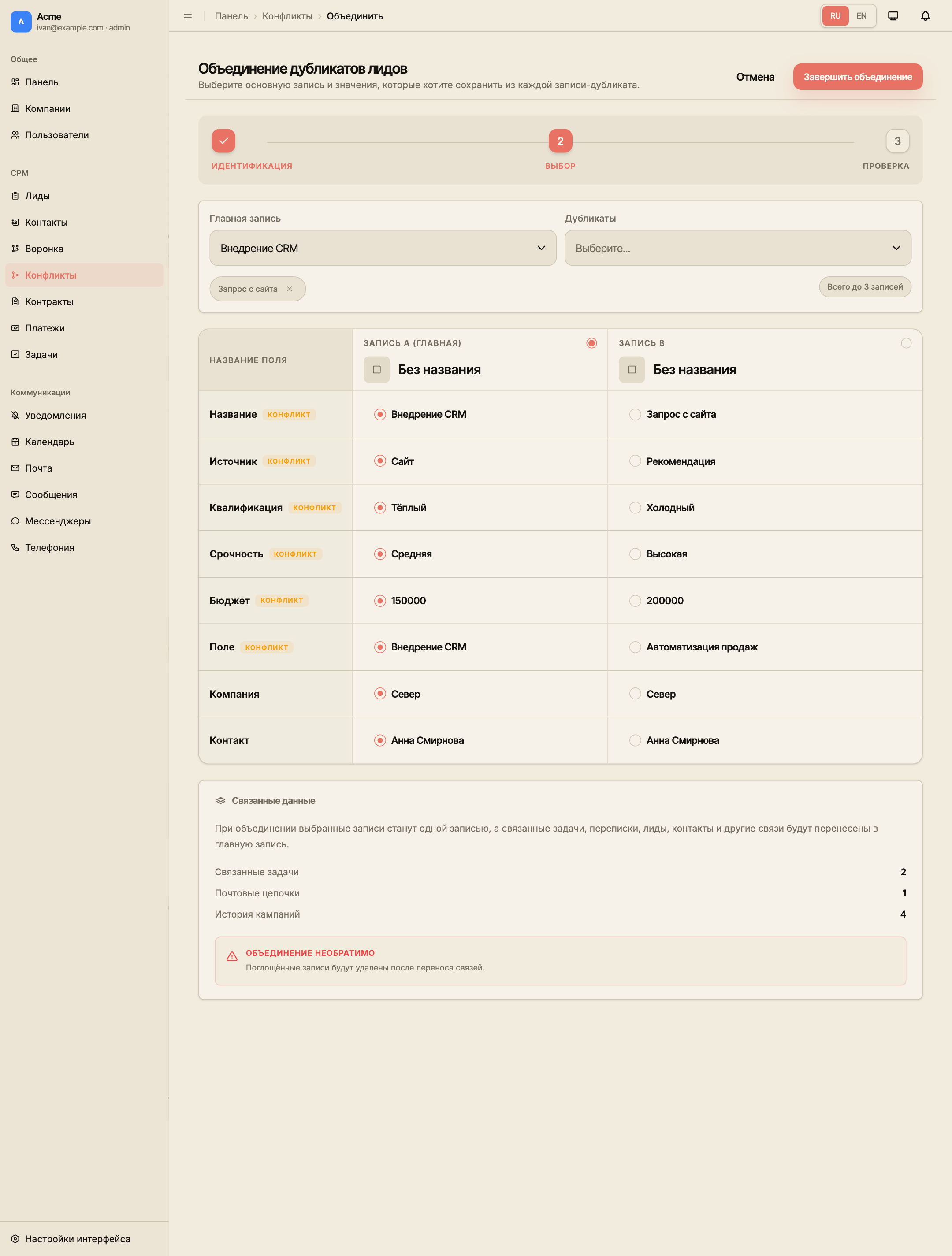Image resolution: width=952 pixels, height=1256 pixels.
Task: Open Мессенджеры in the sidebar
Action: [84, 521]
